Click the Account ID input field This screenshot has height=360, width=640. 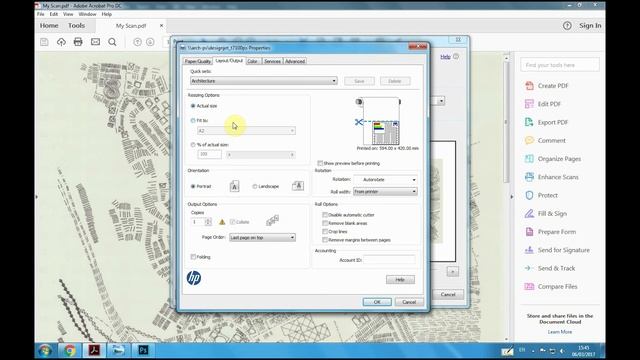[389, 260]
